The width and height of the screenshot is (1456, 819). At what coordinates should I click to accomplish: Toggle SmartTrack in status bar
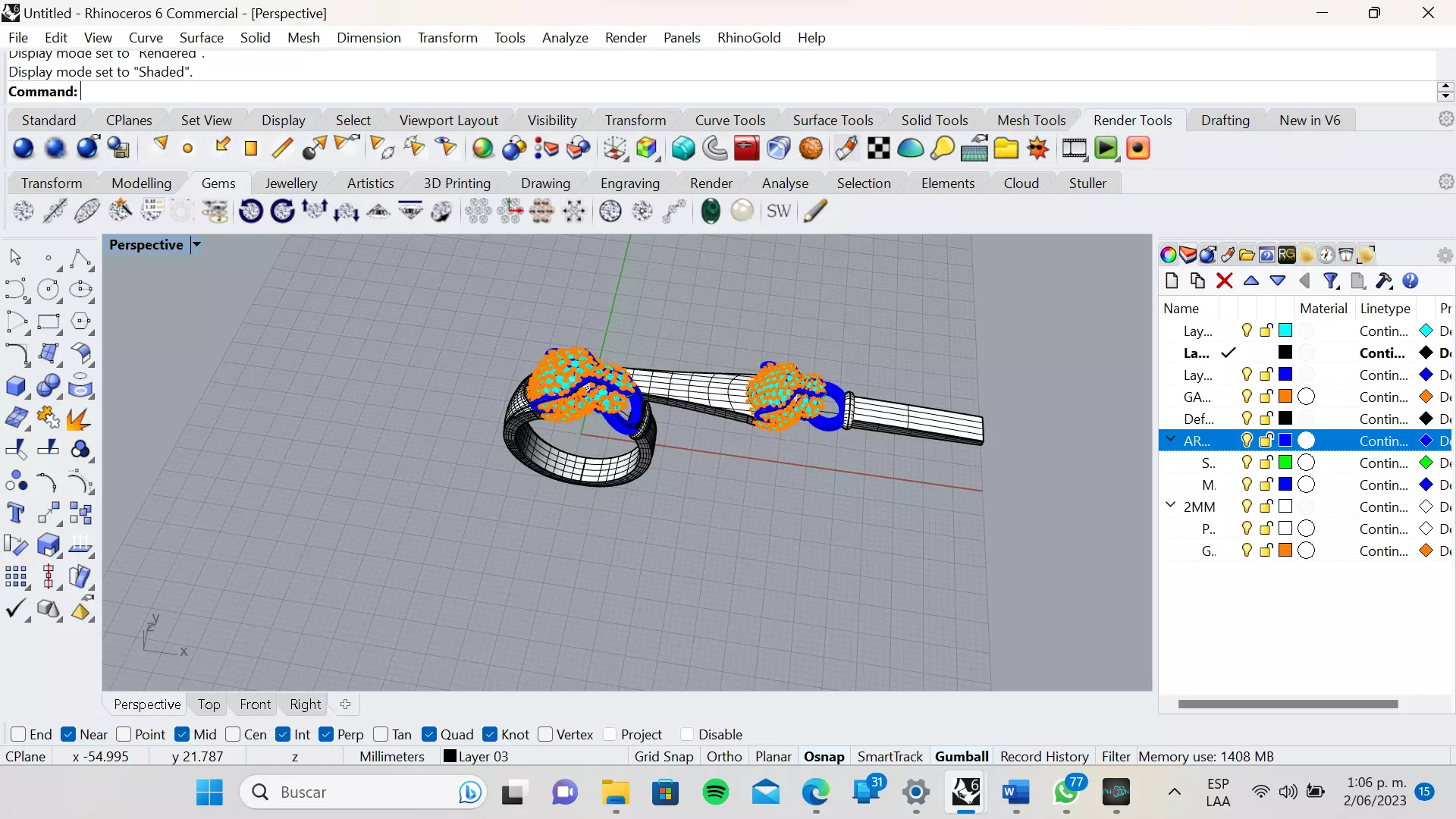click(890, 756)
